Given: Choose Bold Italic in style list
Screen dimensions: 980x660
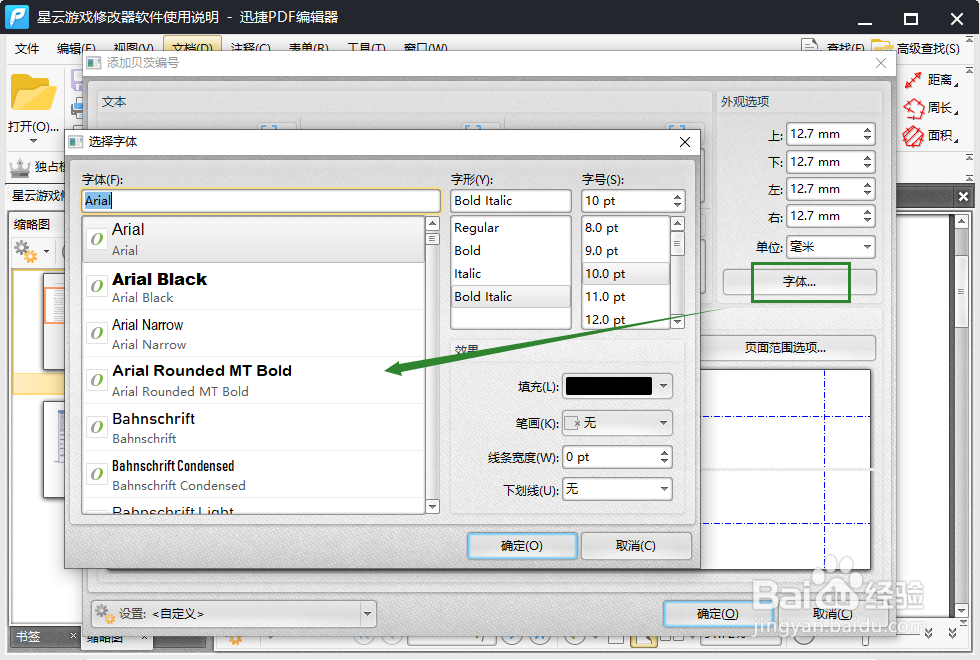Looking at the screenshot, I should coord(511,297).
